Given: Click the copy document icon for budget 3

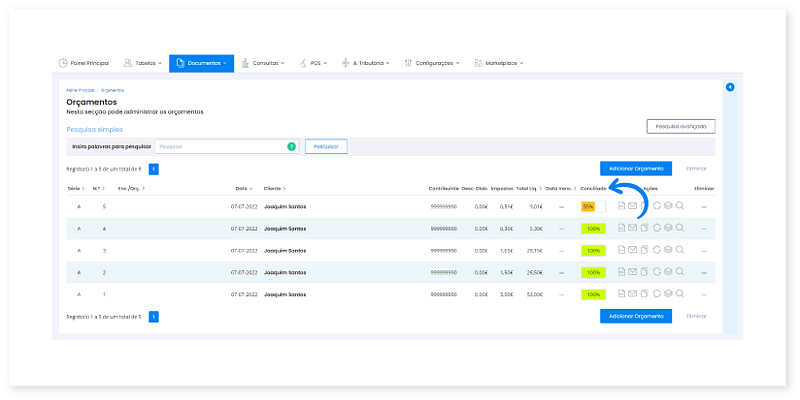Looking at the screenshot, I should coord(644,250).
